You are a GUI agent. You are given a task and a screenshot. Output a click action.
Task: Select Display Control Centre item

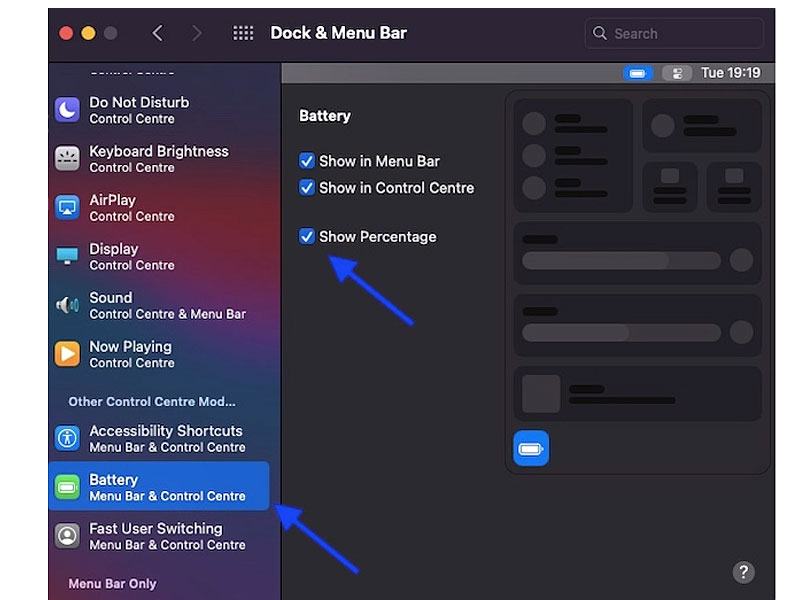tap(159, 256)
